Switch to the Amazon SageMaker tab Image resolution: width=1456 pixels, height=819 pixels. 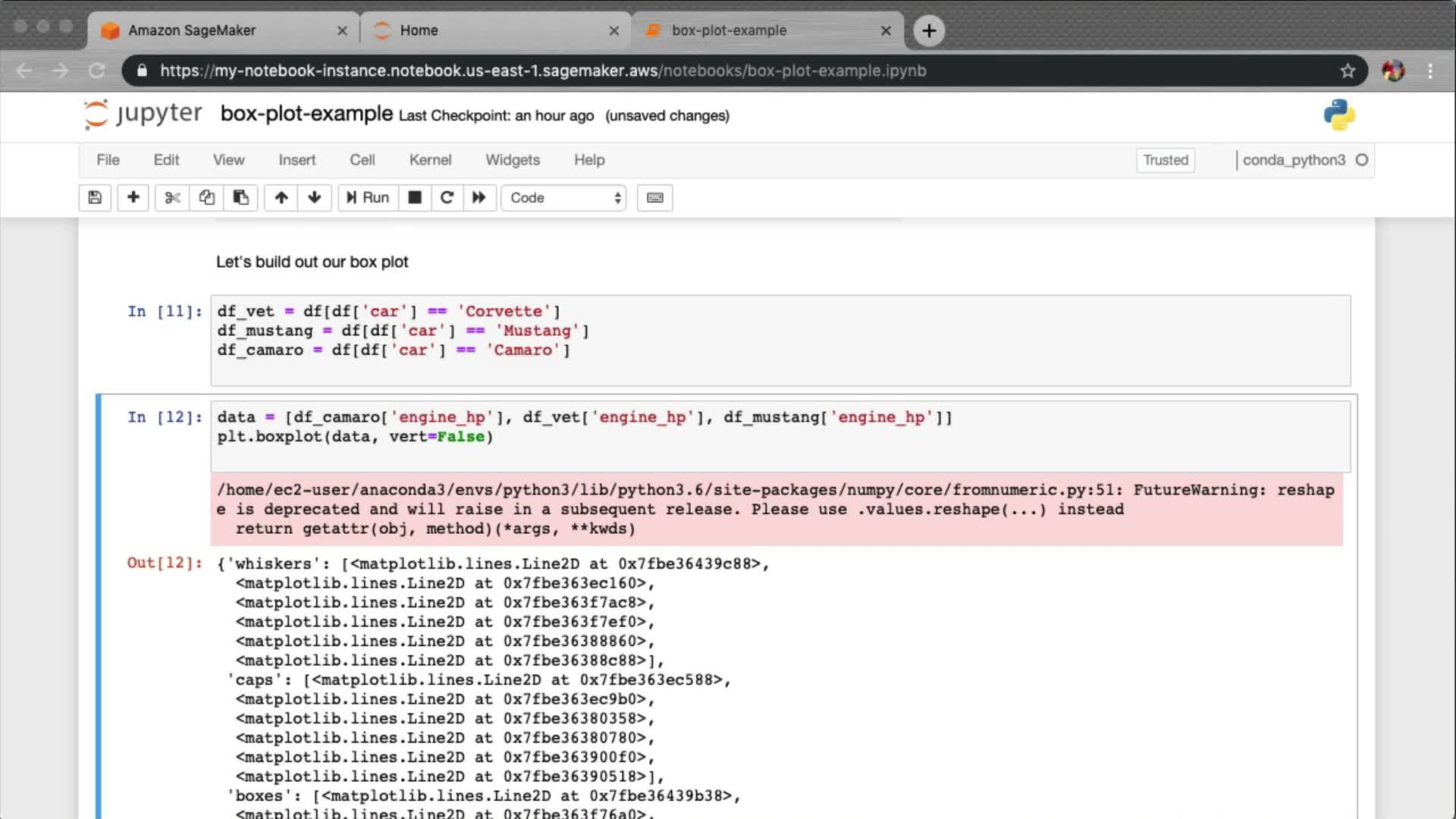pos(192,30)
